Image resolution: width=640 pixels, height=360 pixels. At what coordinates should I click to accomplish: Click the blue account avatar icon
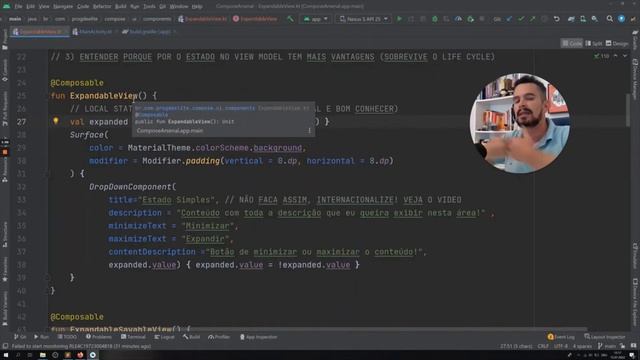[621, 19]
